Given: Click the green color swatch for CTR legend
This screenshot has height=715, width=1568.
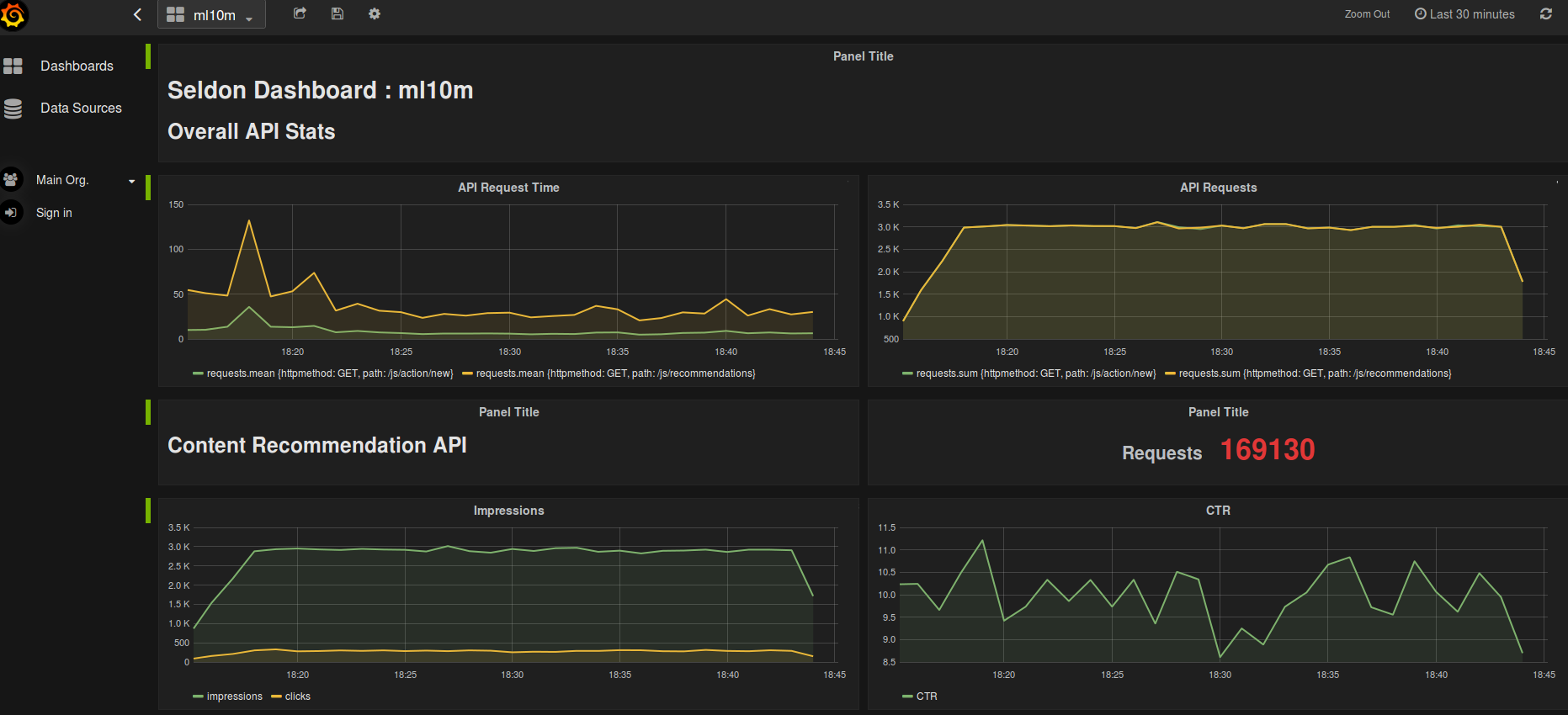Looking at the screenshot, I should [x=907, y=696].
